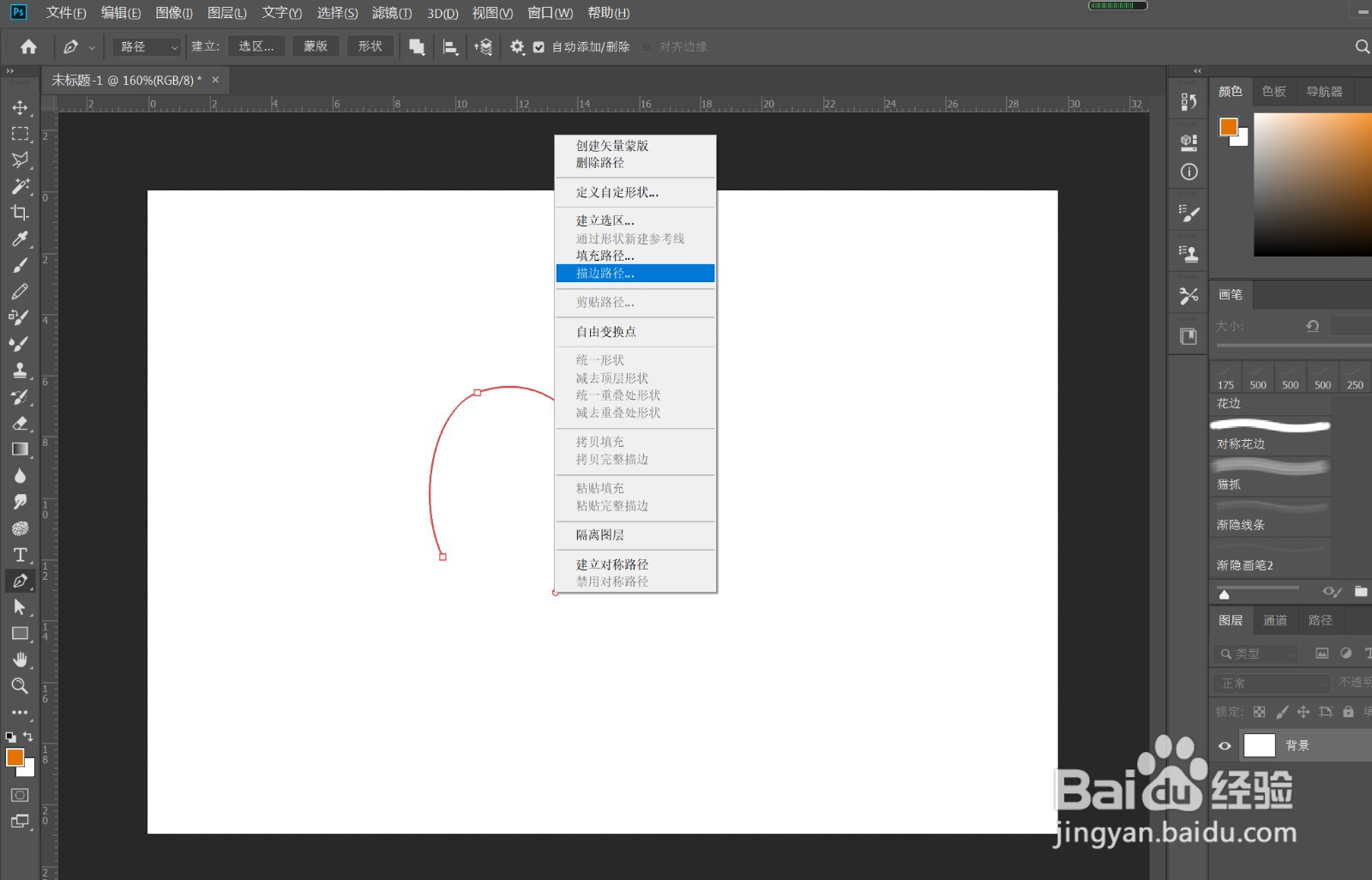Click the Shape button in options bar
This screenshot has width=1372, height=880.
click(x=370, y=46)
